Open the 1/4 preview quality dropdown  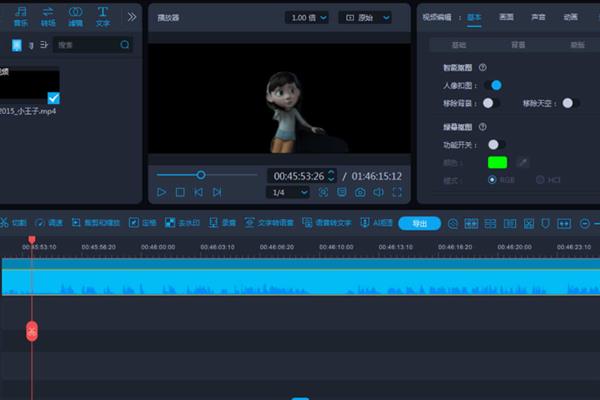pos(288,192)
